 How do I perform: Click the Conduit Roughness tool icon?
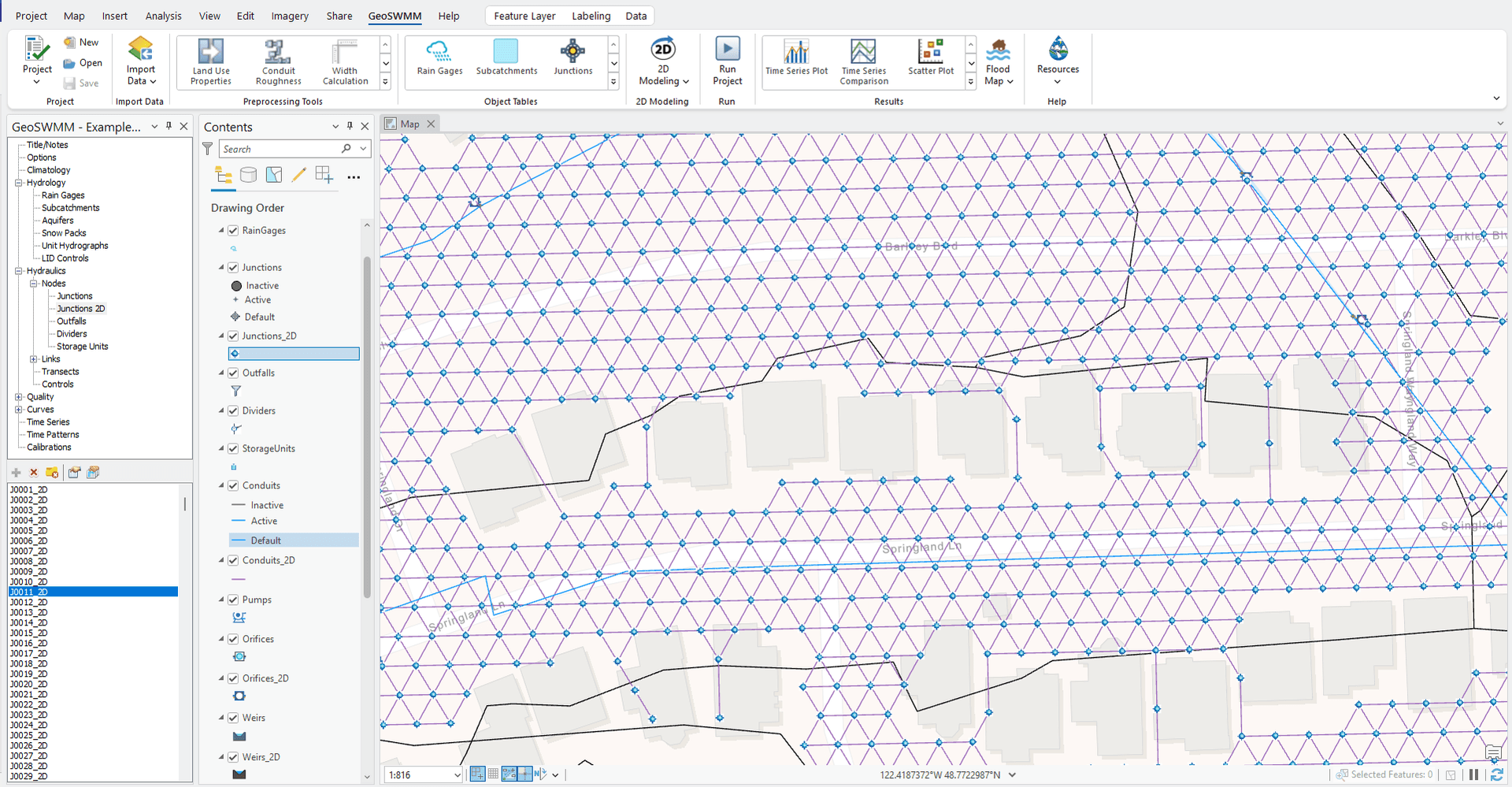(x=278, y=52)
